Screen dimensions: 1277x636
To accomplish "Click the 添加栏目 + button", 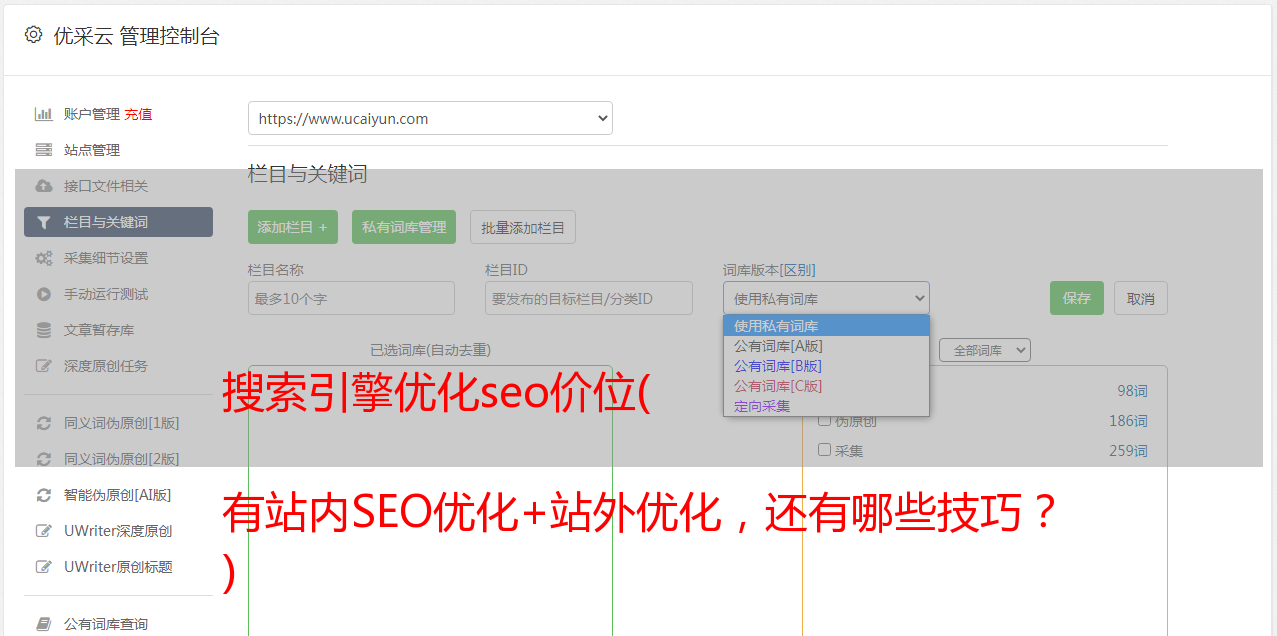I will pyautogui.click(x=293, y=227).
